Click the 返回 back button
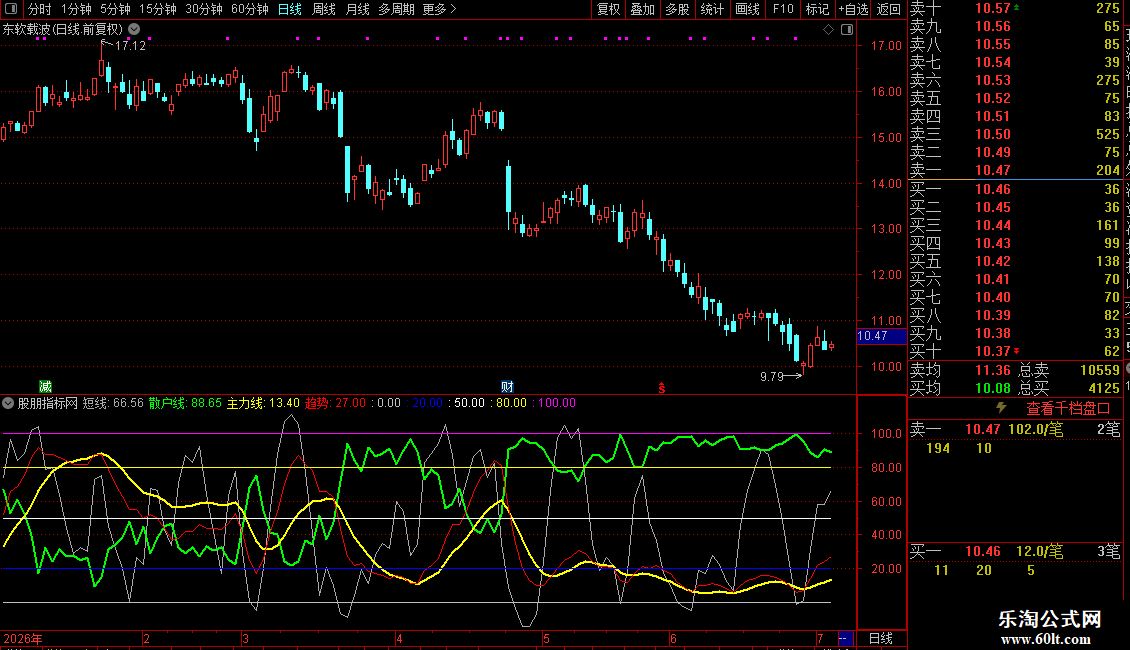This screenshot has height=650, width=1130. coord(889,9)
